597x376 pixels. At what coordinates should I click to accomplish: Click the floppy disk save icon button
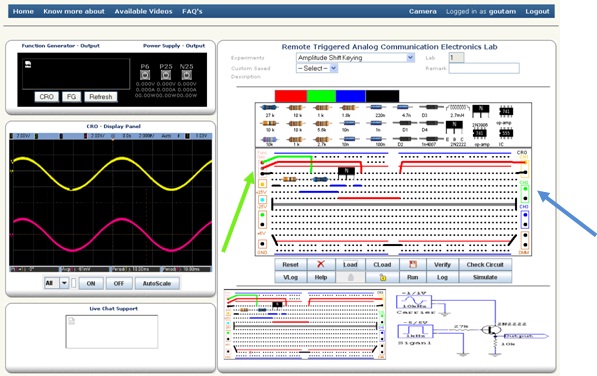pos(413,264)
